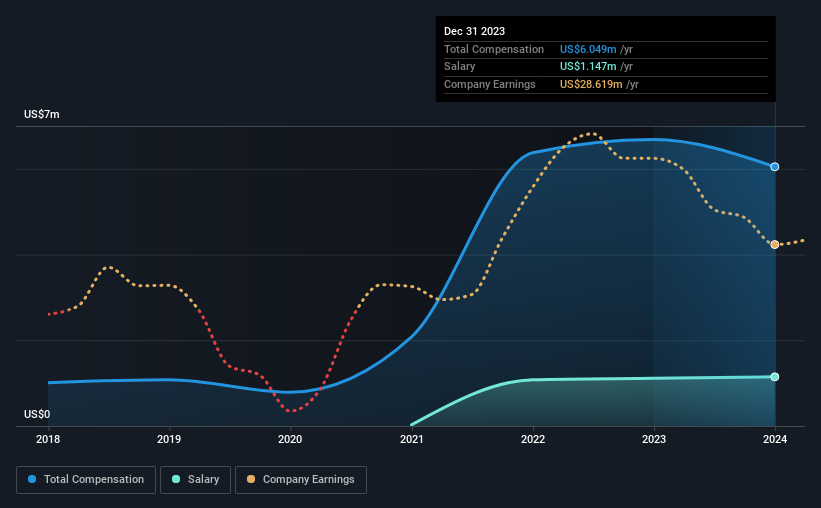Click the Salary row label in tooltip
The image size is (821, 508).
coord(459,67)
